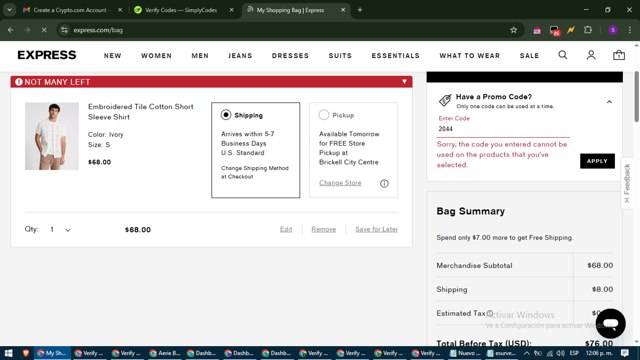Open the Extensions puzzle icon

[588, 30]
